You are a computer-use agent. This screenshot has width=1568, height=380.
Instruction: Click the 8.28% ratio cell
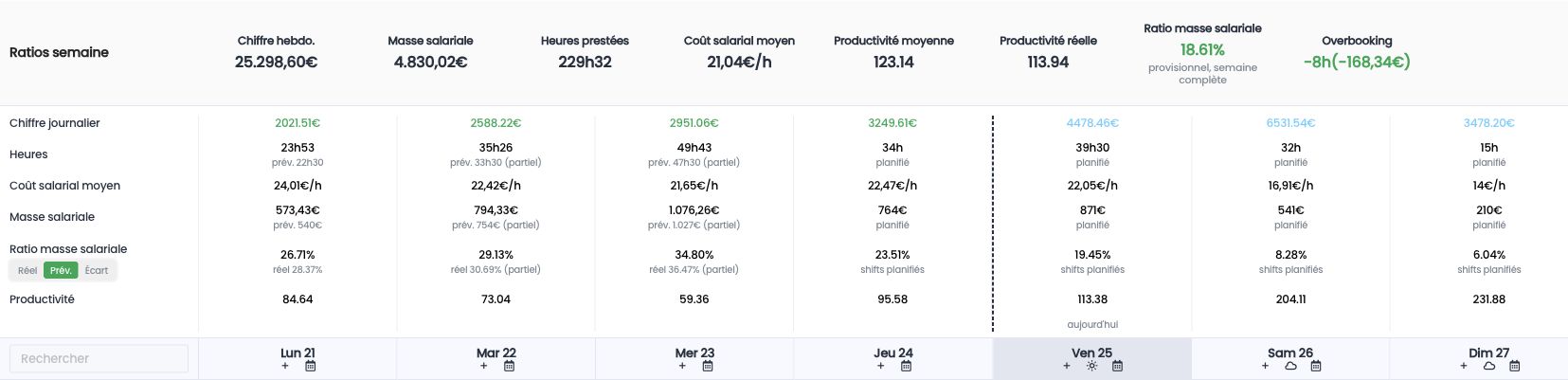point(1290,255)
